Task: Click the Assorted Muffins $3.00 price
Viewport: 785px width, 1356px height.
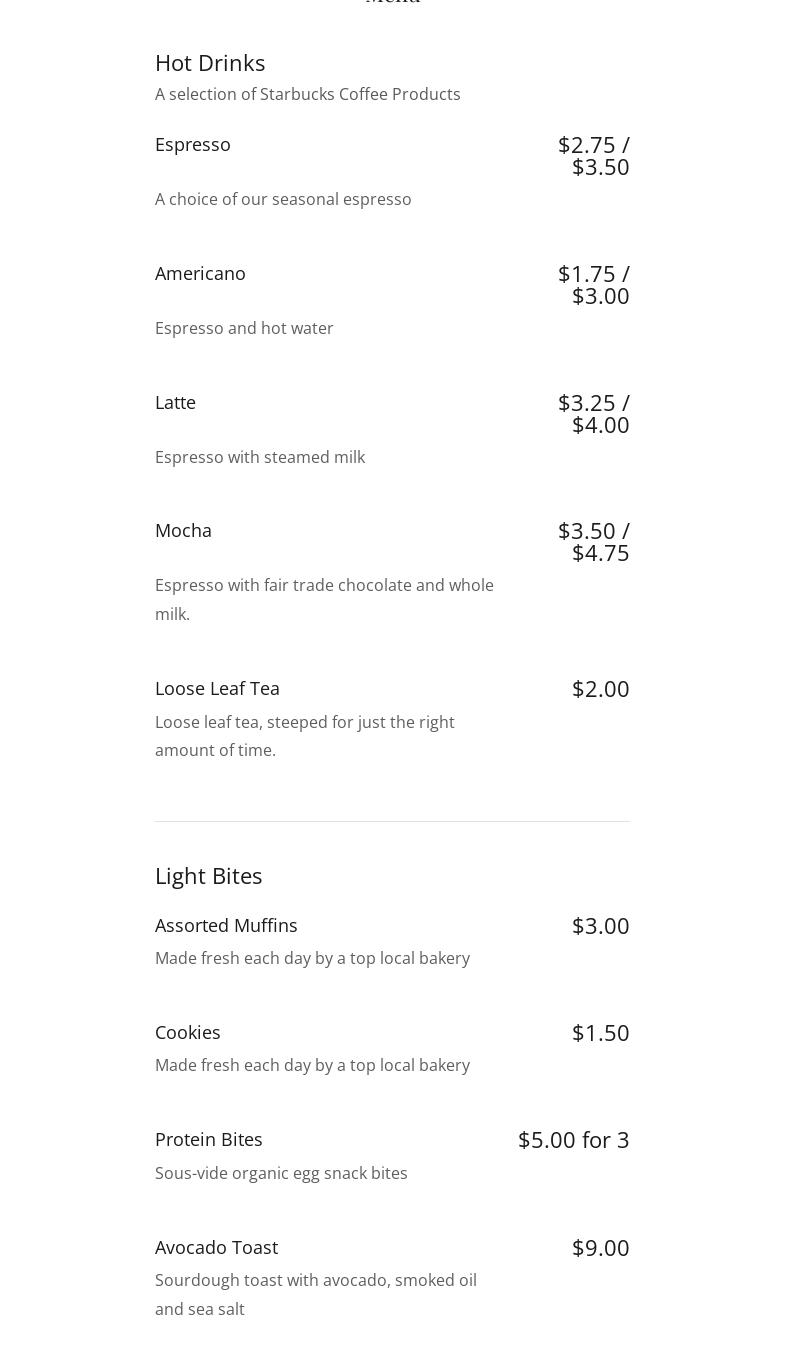Action: point(600,926)
